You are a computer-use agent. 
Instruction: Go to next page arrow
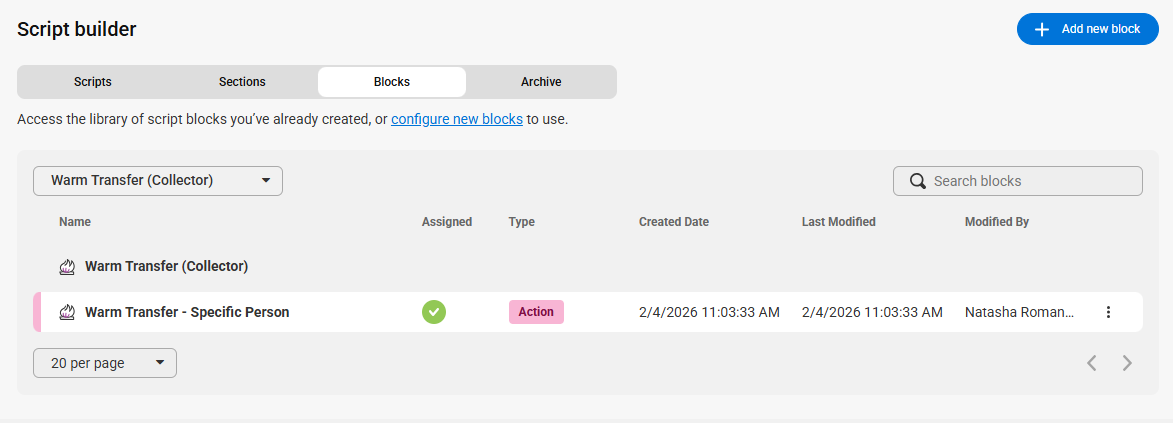(x=1127, y=363)
